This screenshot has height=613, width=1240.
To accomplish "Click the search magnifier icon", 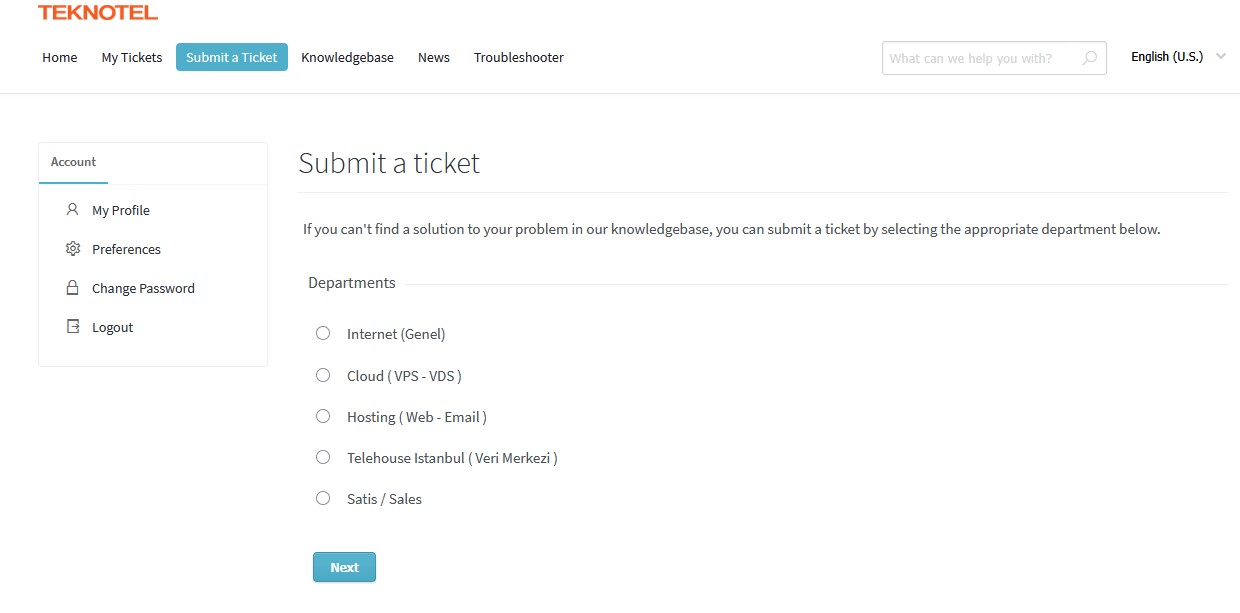I will tap(1090, 58).
